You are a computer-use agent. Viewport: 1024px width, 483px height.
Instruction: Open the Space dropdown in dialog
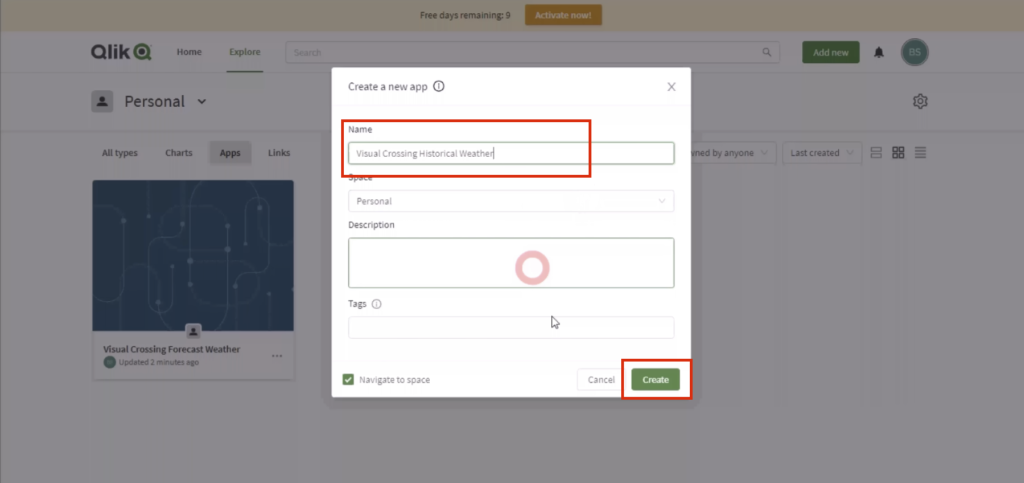coord(511,201)
